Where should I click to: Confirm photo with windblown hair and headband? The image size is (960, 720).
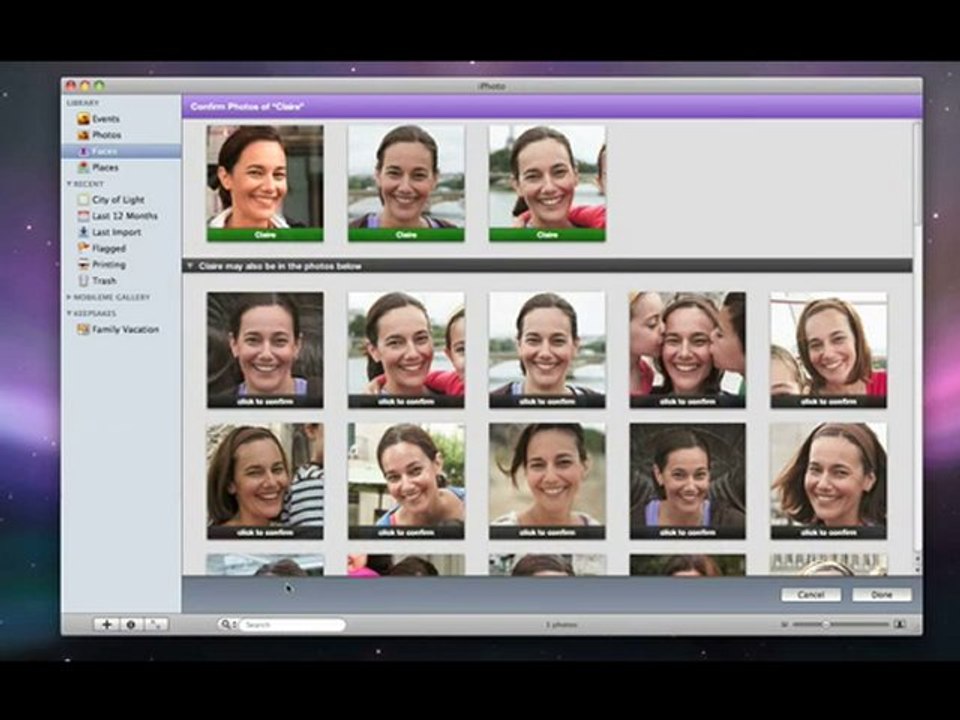pyautogui.click(x=828, y=481)
